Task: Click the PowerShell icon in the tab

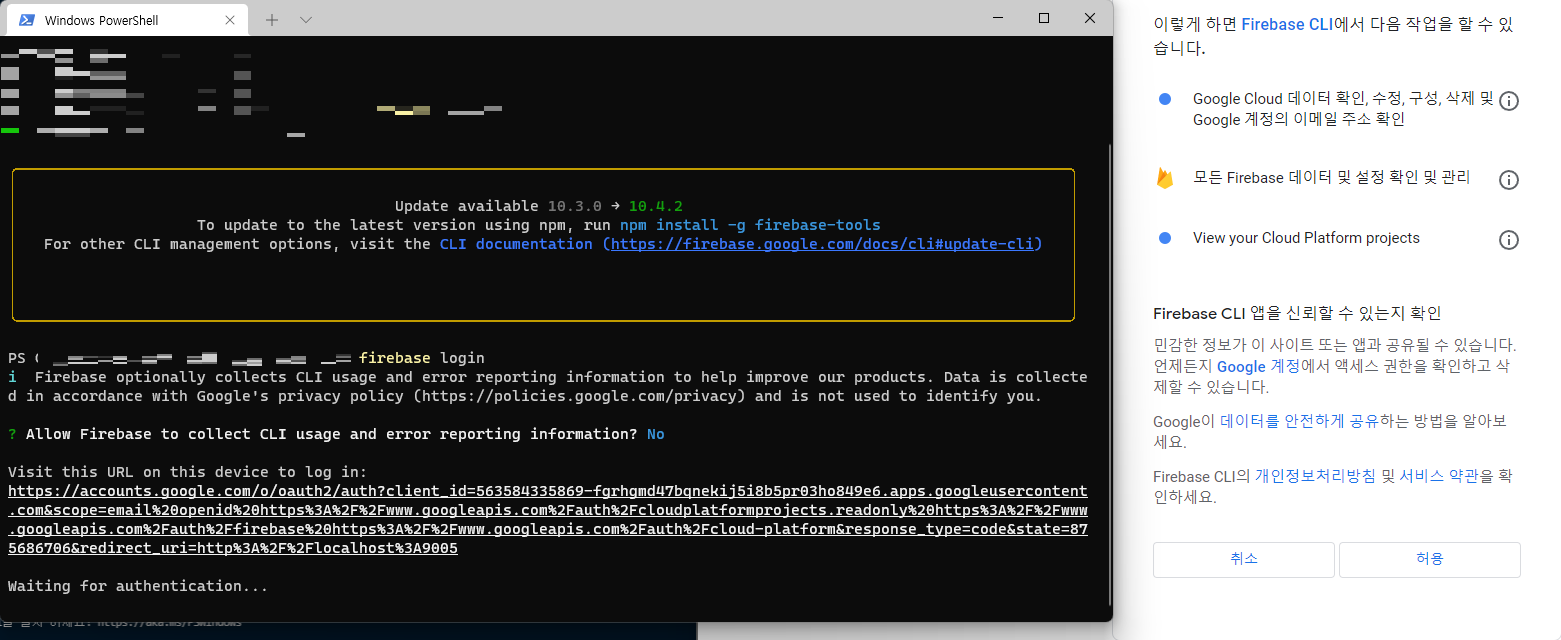Action: pyautogui.click(x=28, y=20)
